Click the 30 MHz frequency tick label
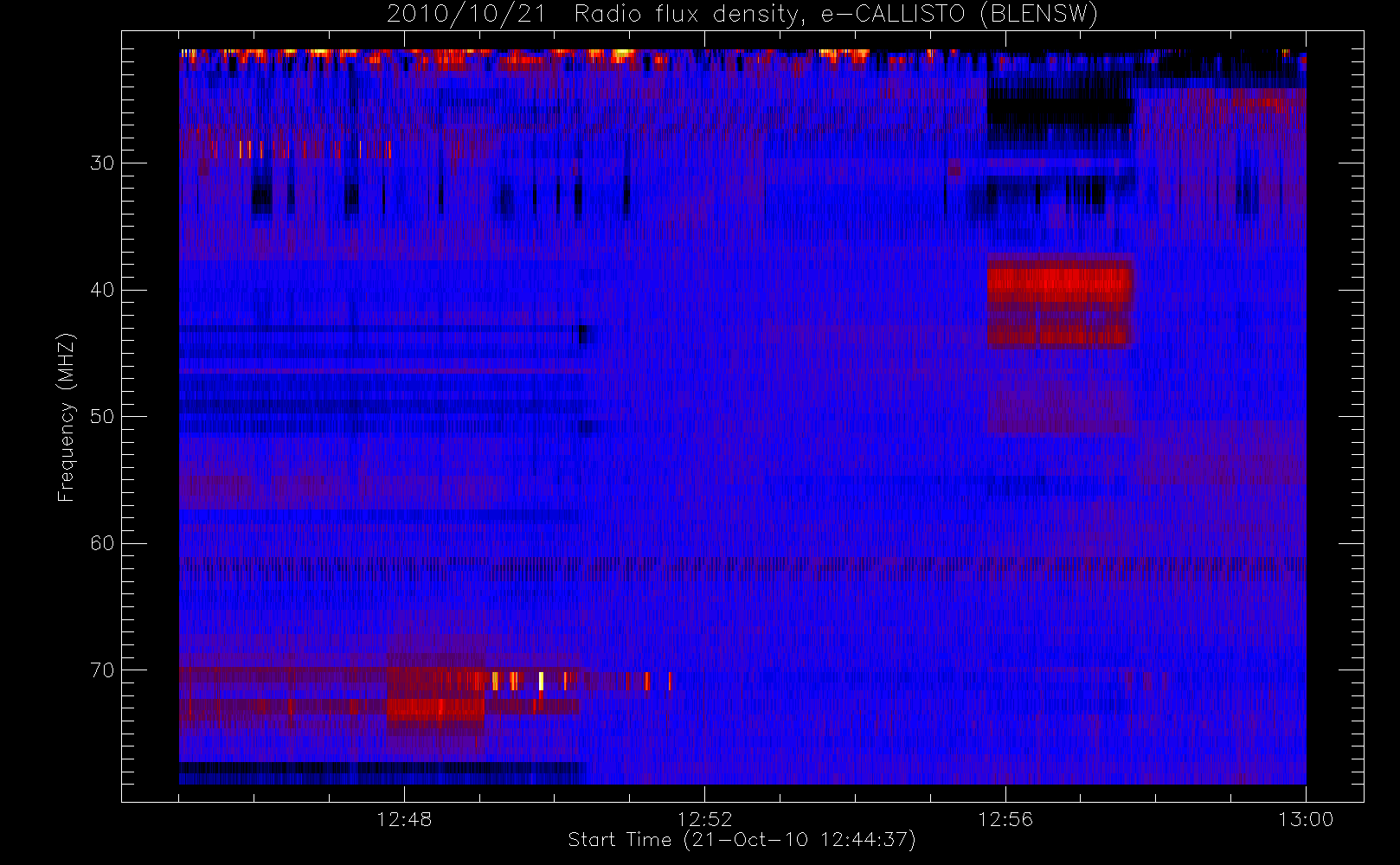This screenshot has width=1400, height=865. point(102,163)
